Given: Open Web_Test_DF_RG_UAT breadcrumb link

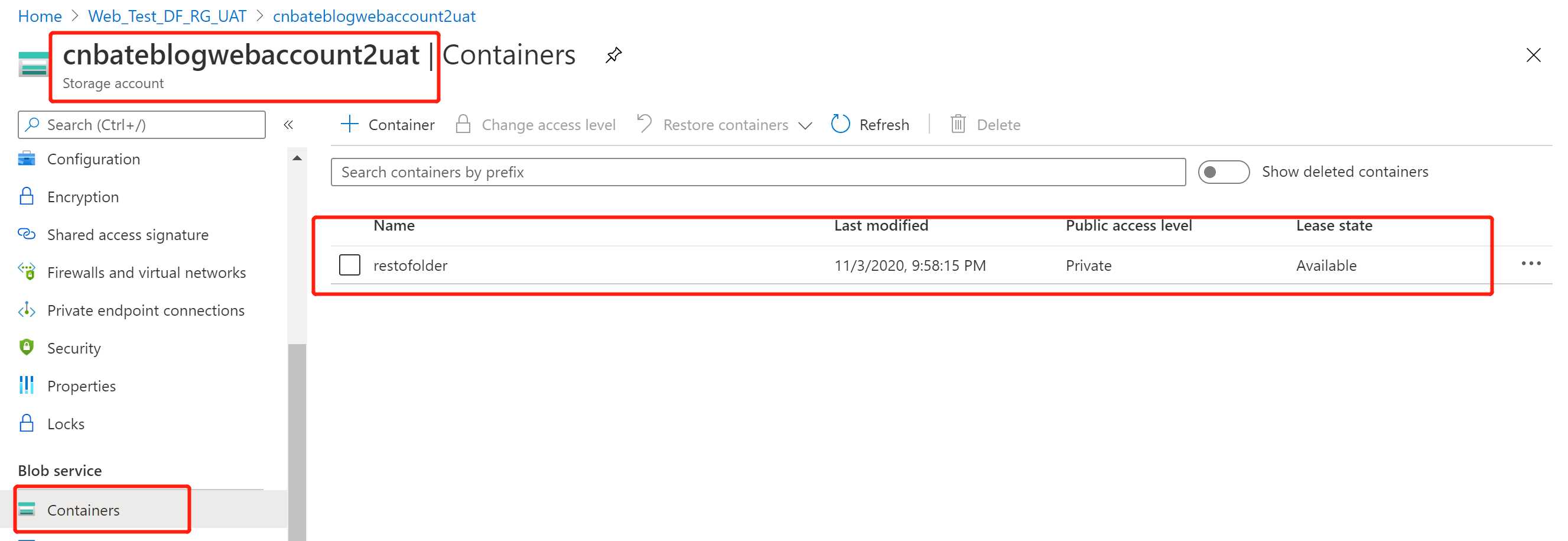Looking at the screenshot, I should click(167, 16).
